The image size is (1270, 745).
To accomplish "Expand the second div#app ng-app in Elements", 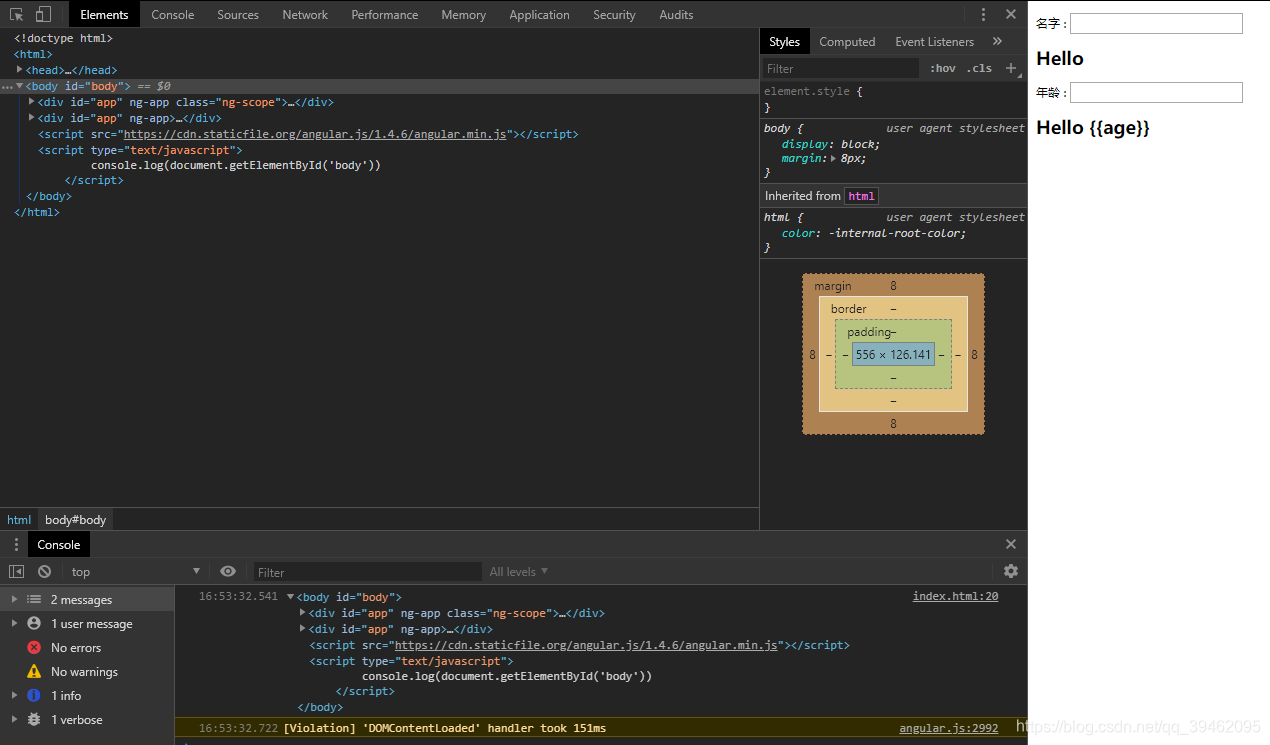I will (32, 118).
